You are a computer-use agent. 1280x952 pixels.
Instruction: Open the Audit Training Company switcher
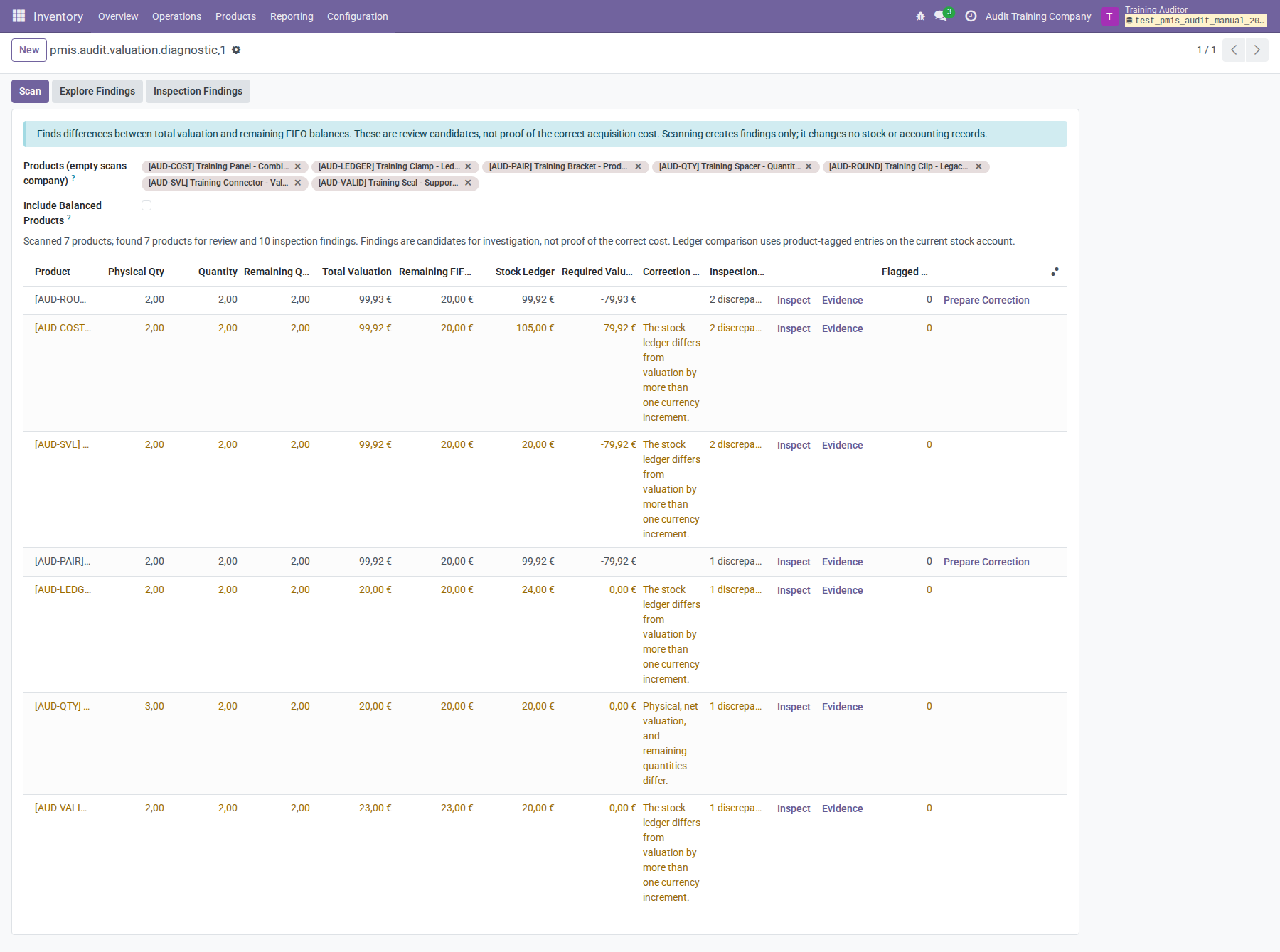[1038, 16]
